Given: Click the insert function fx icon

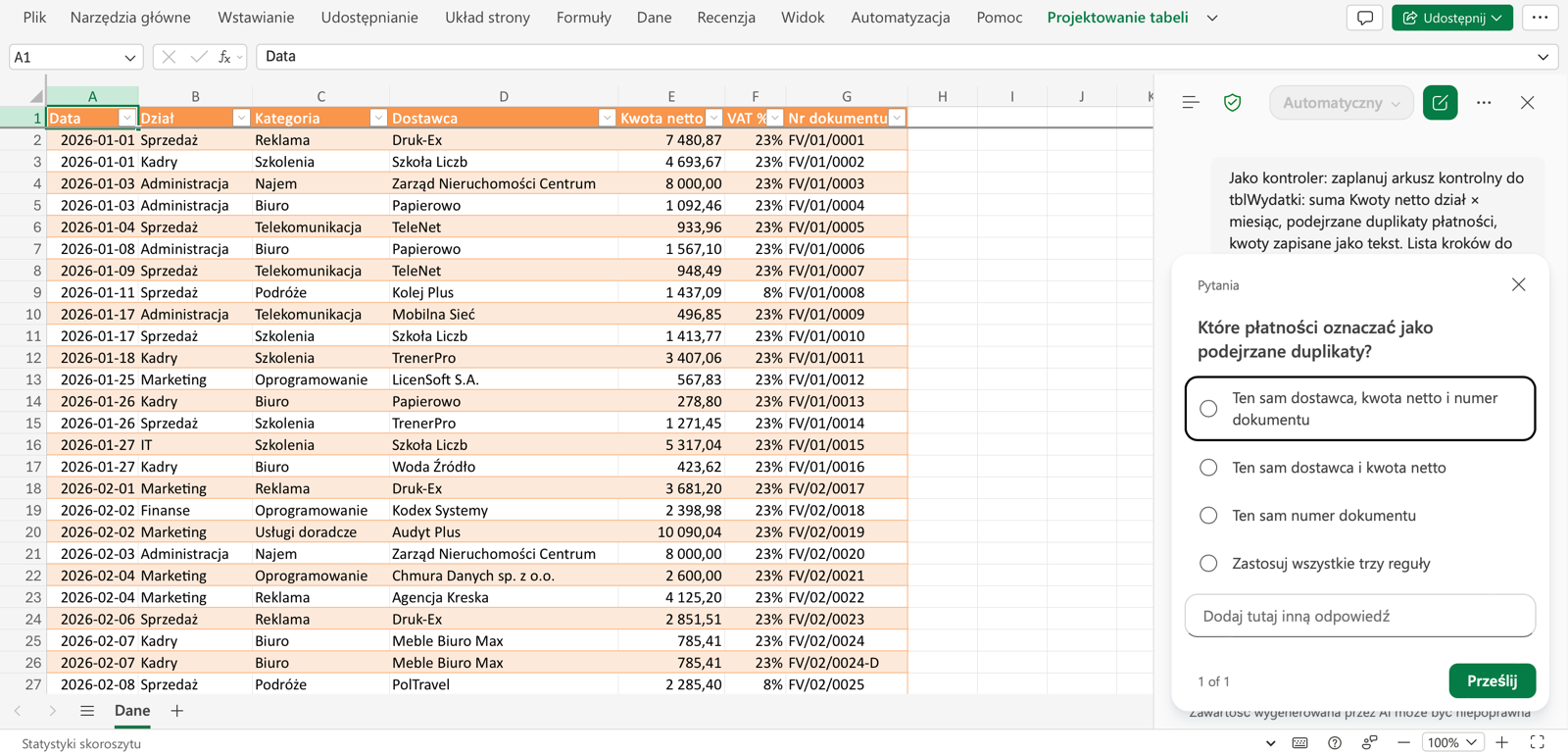Looking at the screenshot, I should pyautogui.click(x=224, y=57).
